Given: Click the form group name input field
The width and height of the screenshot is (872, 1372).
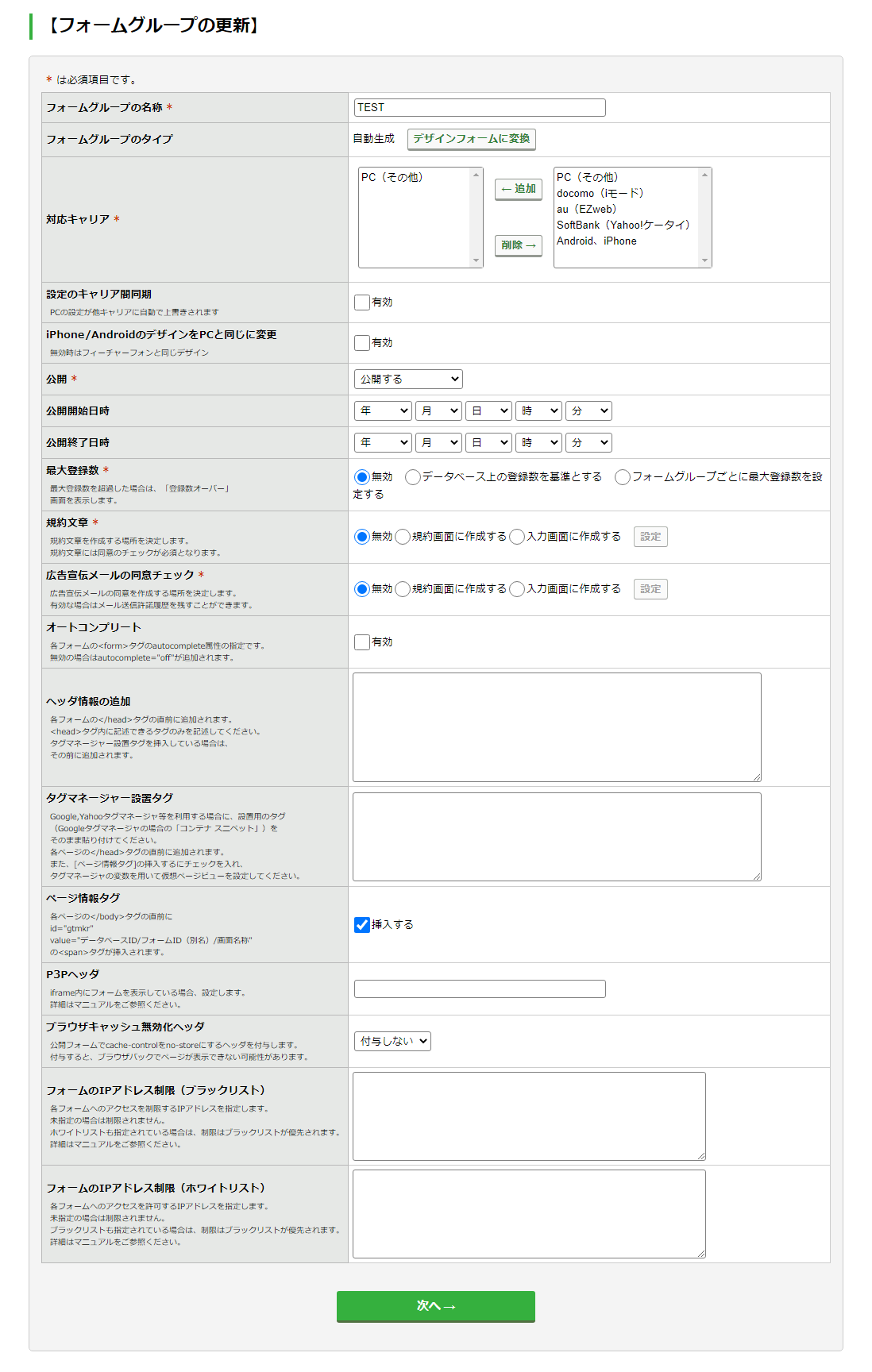Looking at the screenshot, I should click(480, 107).
